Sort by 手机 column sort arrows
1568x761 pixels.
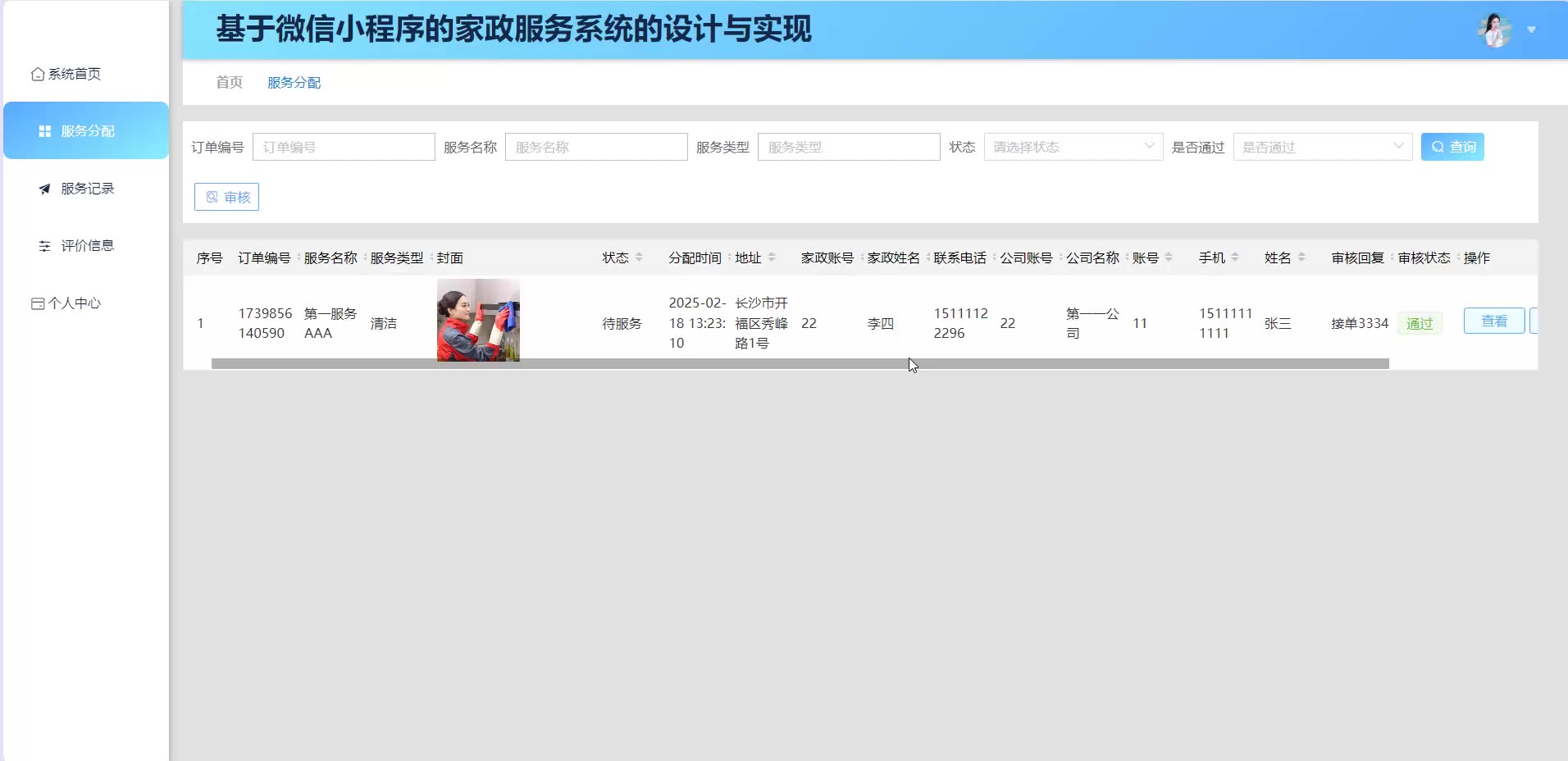1235,257
